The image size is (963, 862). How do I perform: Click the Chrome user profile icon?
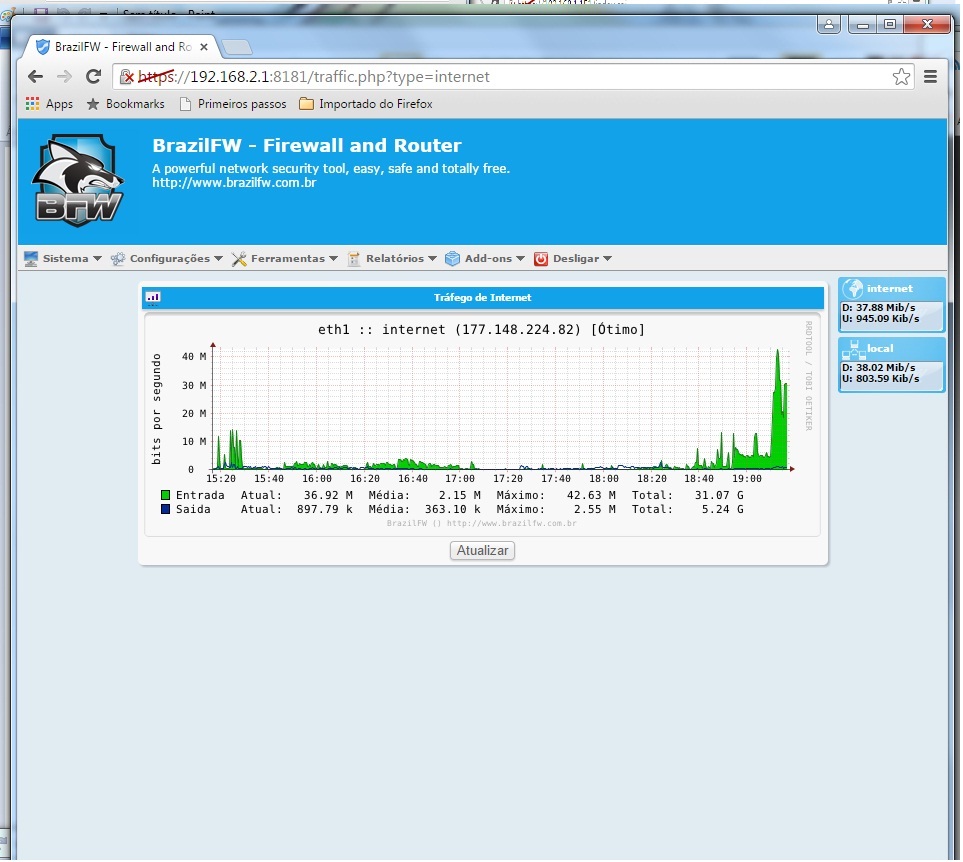tap(828, 25)
